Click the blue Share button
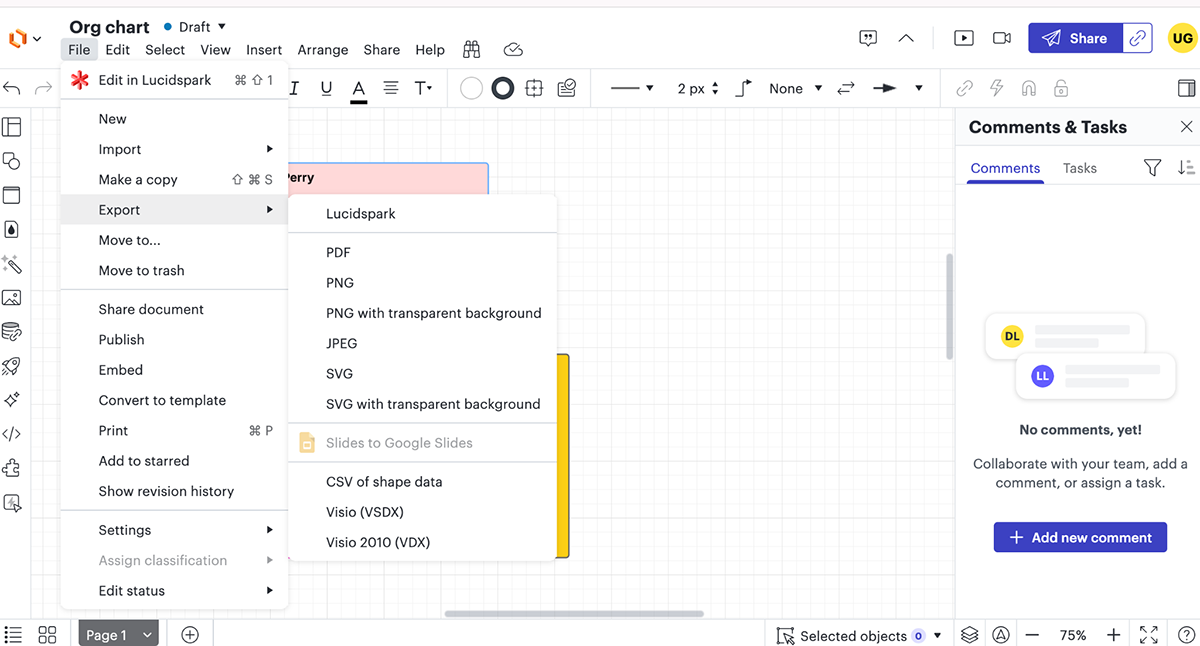 pyautogui.click(x=1075, y=38)
